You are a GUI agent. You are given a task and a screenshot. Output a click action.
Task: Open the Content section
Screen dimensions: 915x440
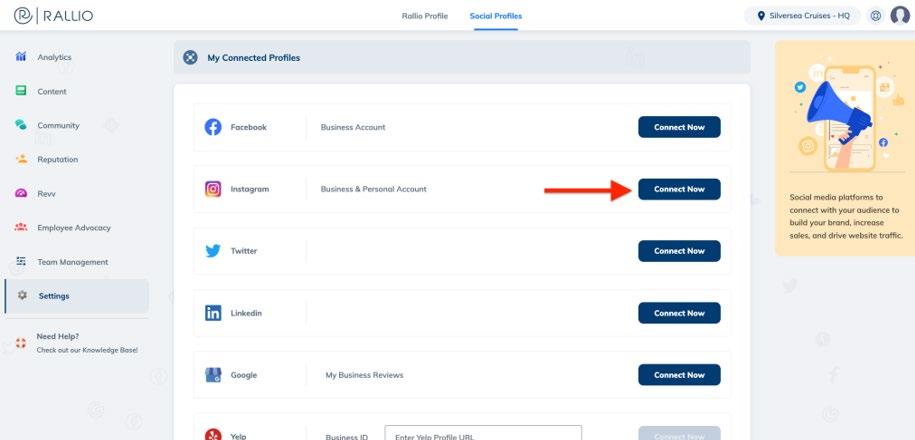click(x=52, y=92)
